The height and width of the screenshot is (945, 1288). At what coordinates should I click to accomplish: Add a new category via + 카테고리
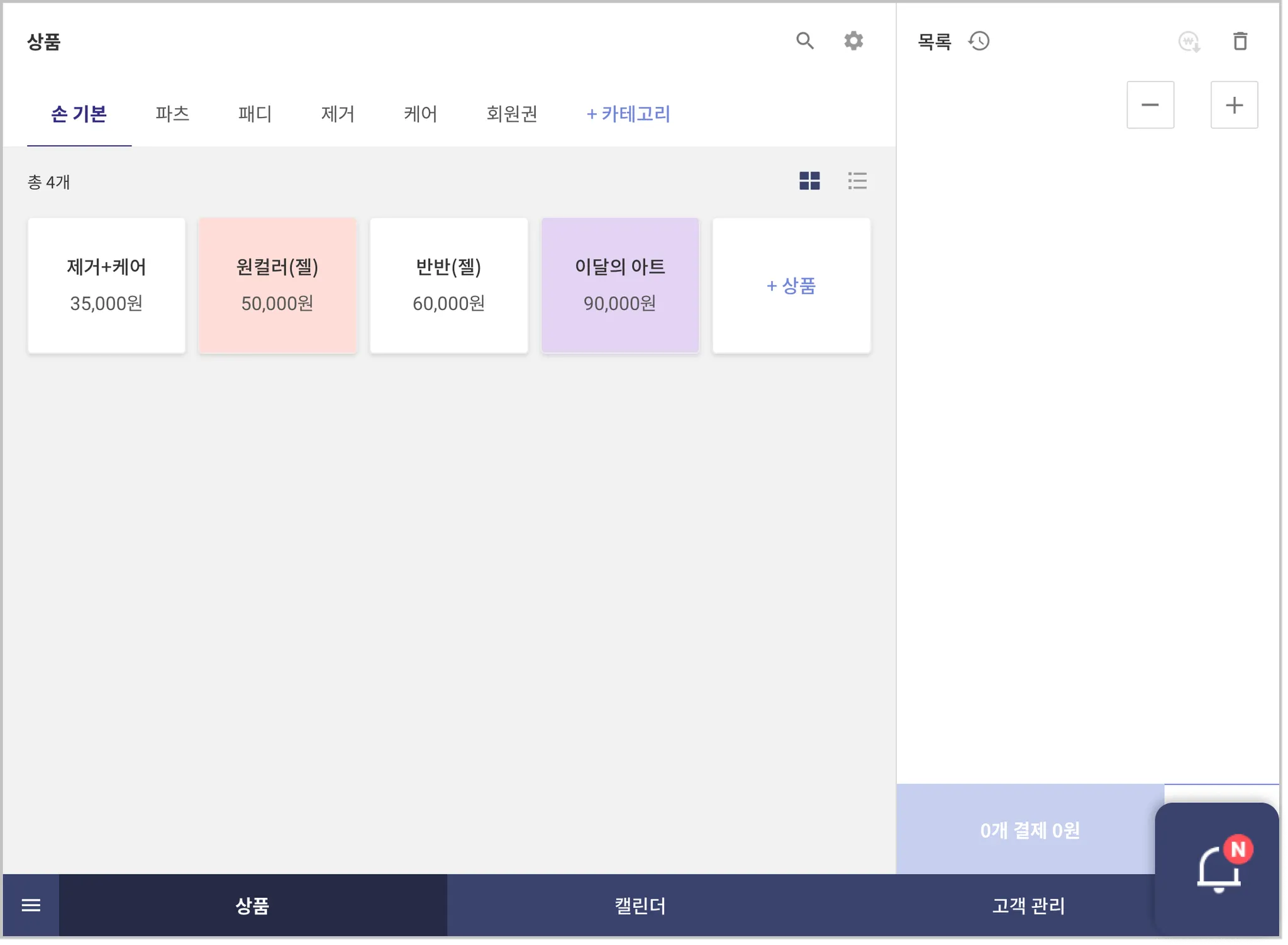pos(628,114)
